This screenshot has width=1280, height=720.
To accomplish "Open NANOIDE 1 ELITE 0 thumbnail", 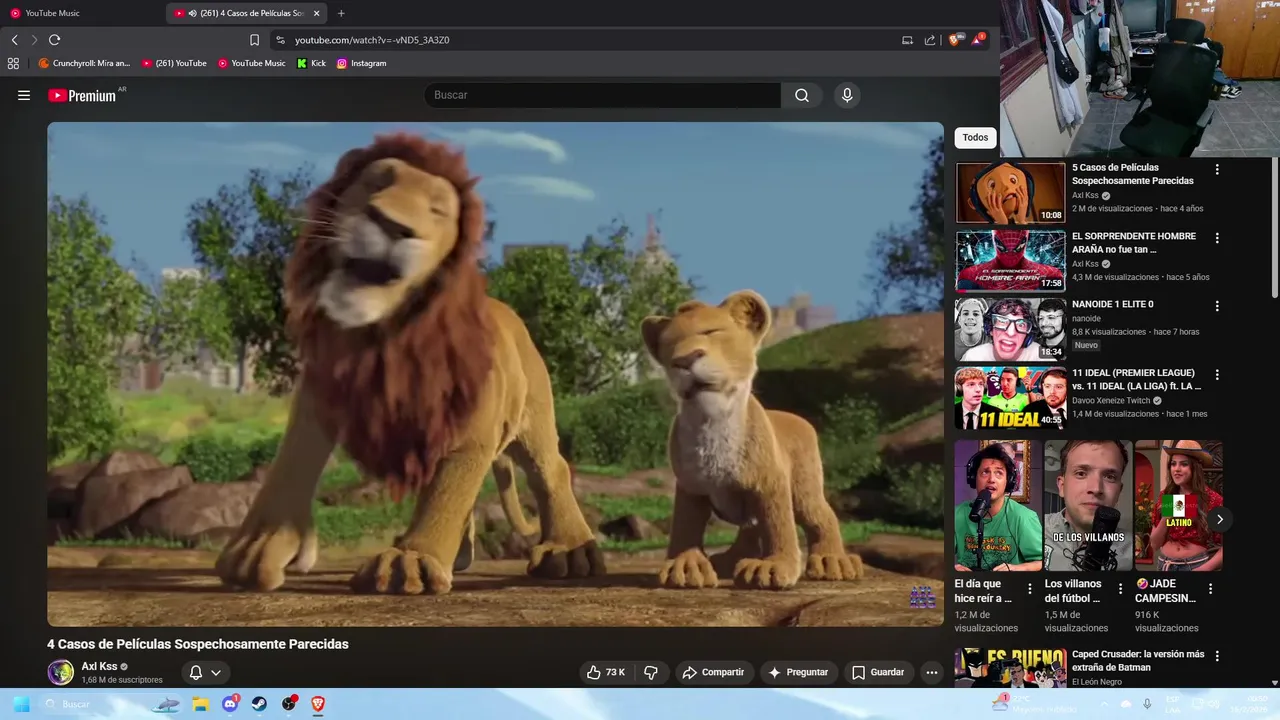I will tap(1010, 329).
